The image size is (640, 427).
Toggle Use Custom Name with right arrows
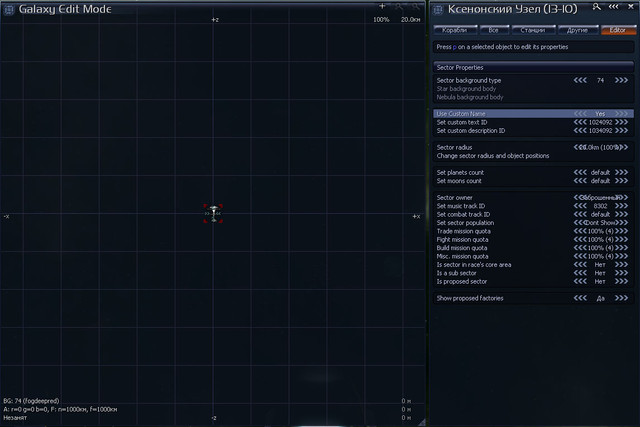pyautogui.click(x=621, y=114)
